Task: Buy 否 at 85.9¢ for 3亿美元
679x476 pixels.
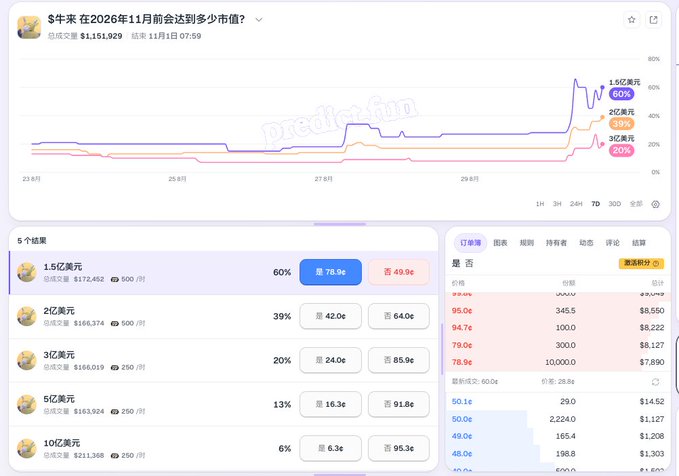Action: (399, 360)
